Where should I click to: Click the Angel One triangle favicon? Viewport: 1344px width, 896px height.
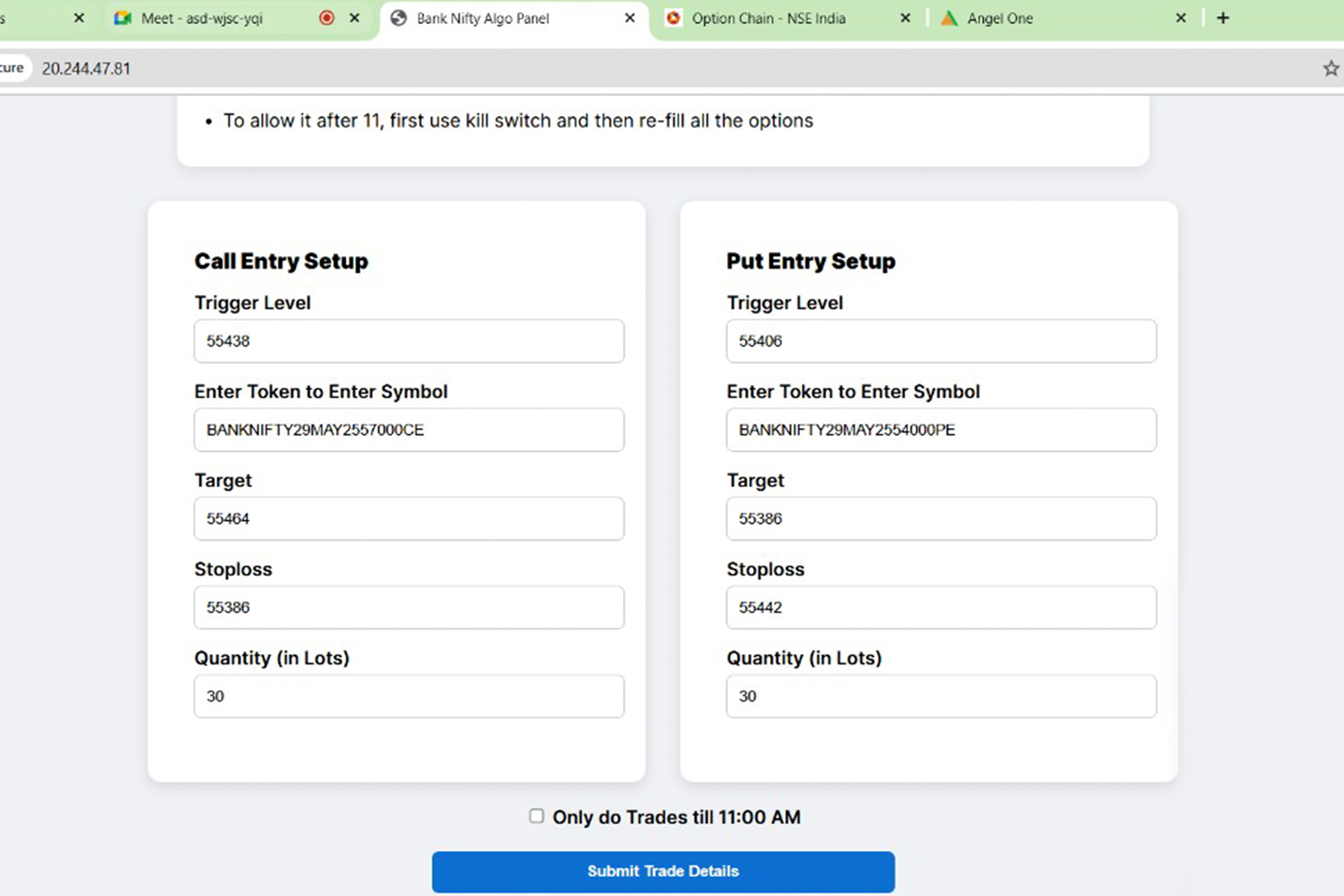(949, 18)
